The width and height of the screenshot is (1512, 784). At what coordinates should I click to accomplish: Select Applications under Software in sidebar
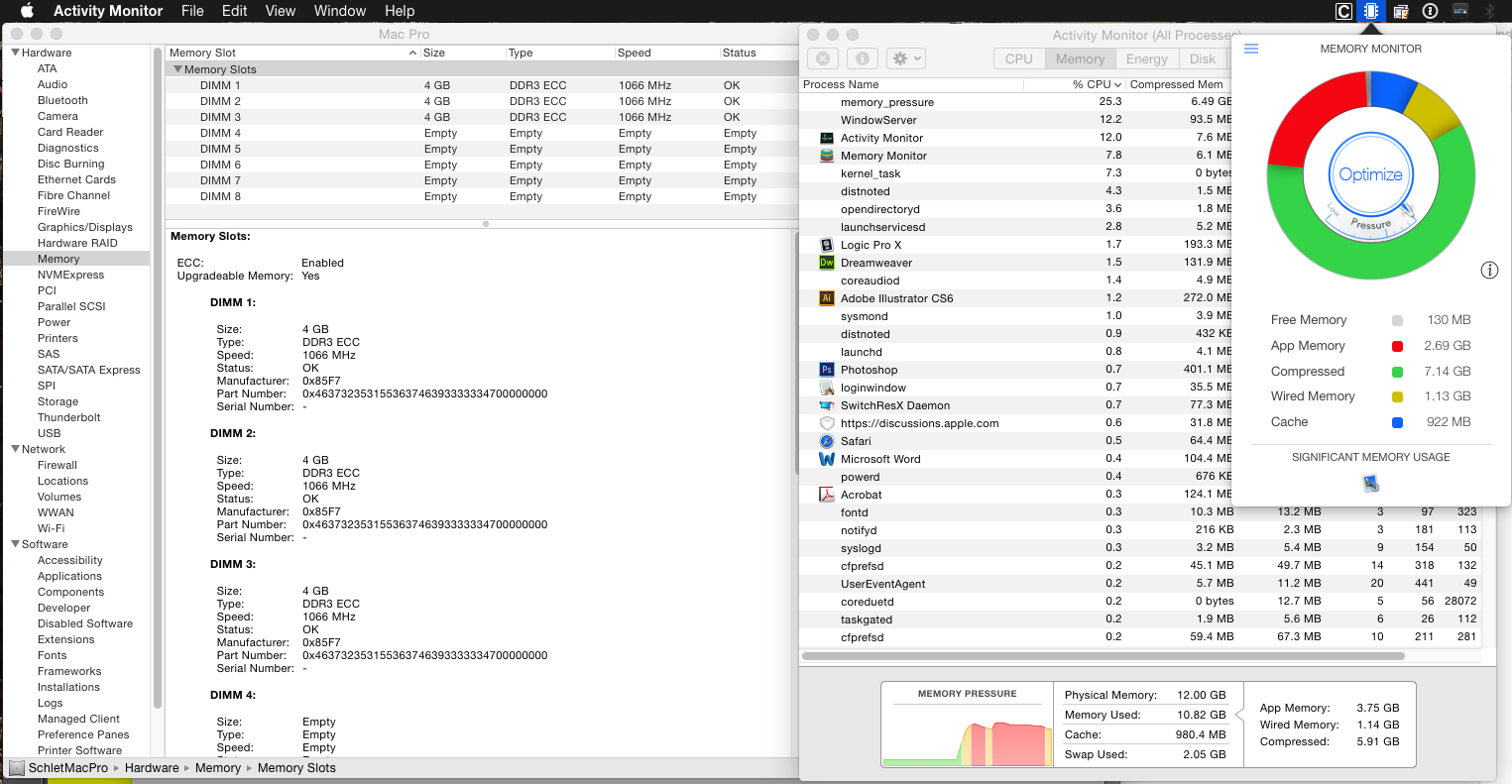69,576
